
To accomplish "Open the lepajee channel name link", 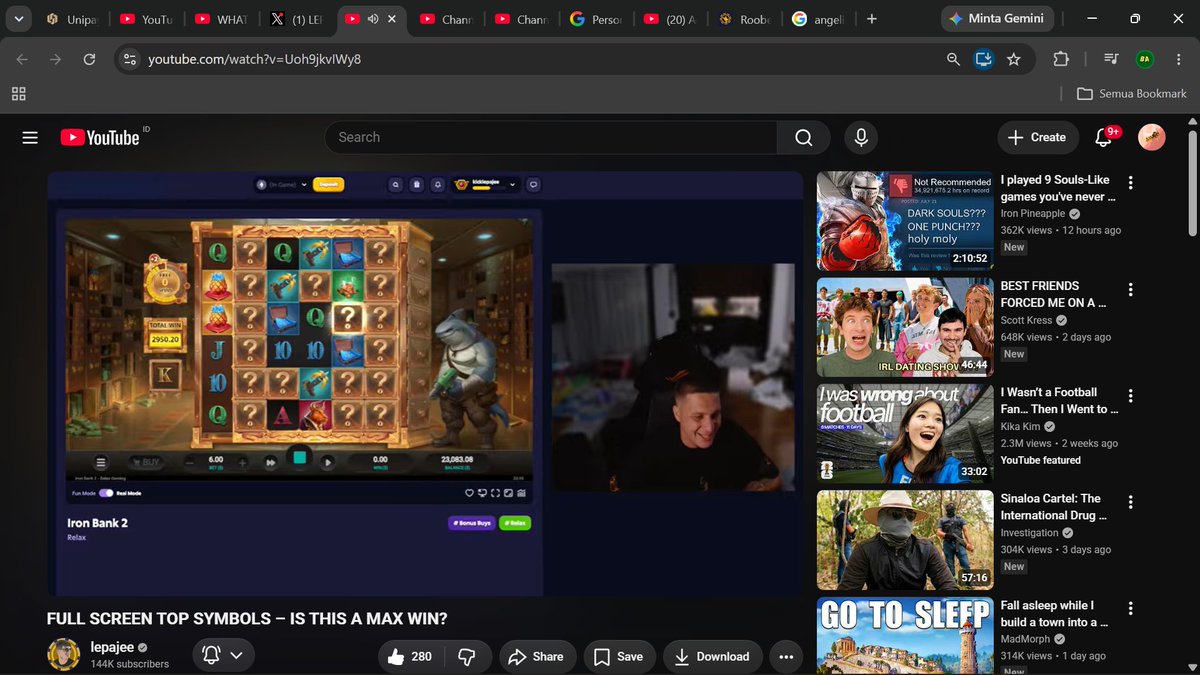I will click(113, 647).
